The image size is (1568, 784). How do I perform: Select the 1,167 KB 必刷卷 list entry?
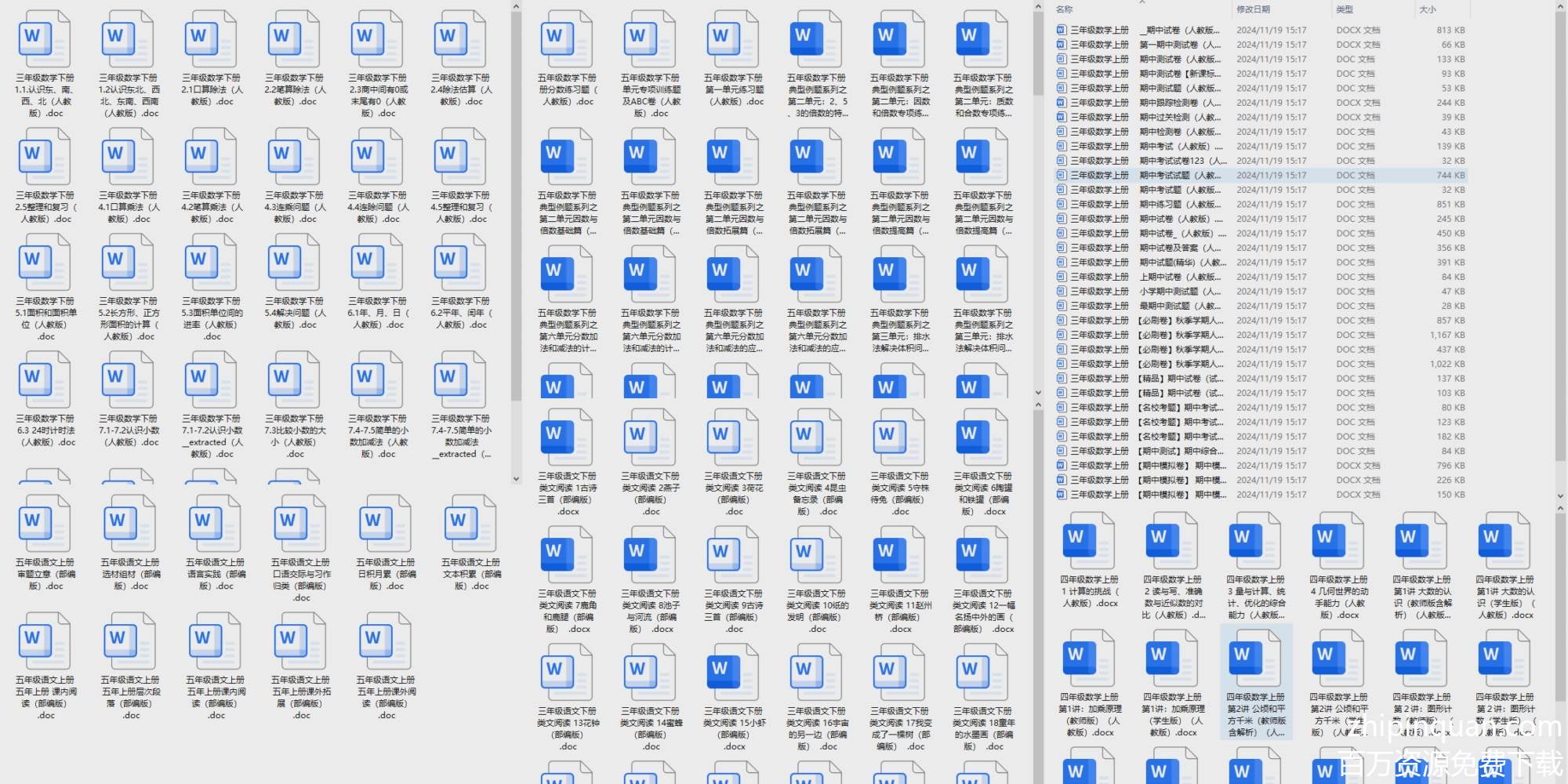pos(1259,335)
